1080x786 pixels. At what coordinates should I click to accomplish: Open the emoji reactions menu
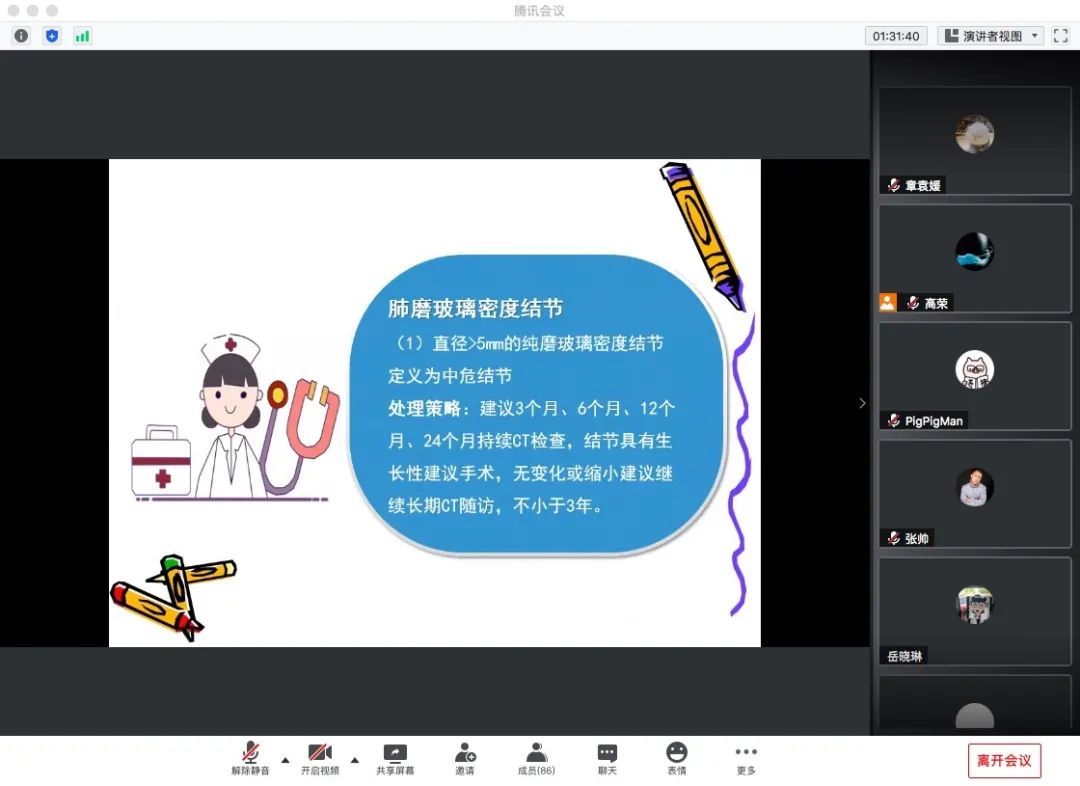point(677,759)
